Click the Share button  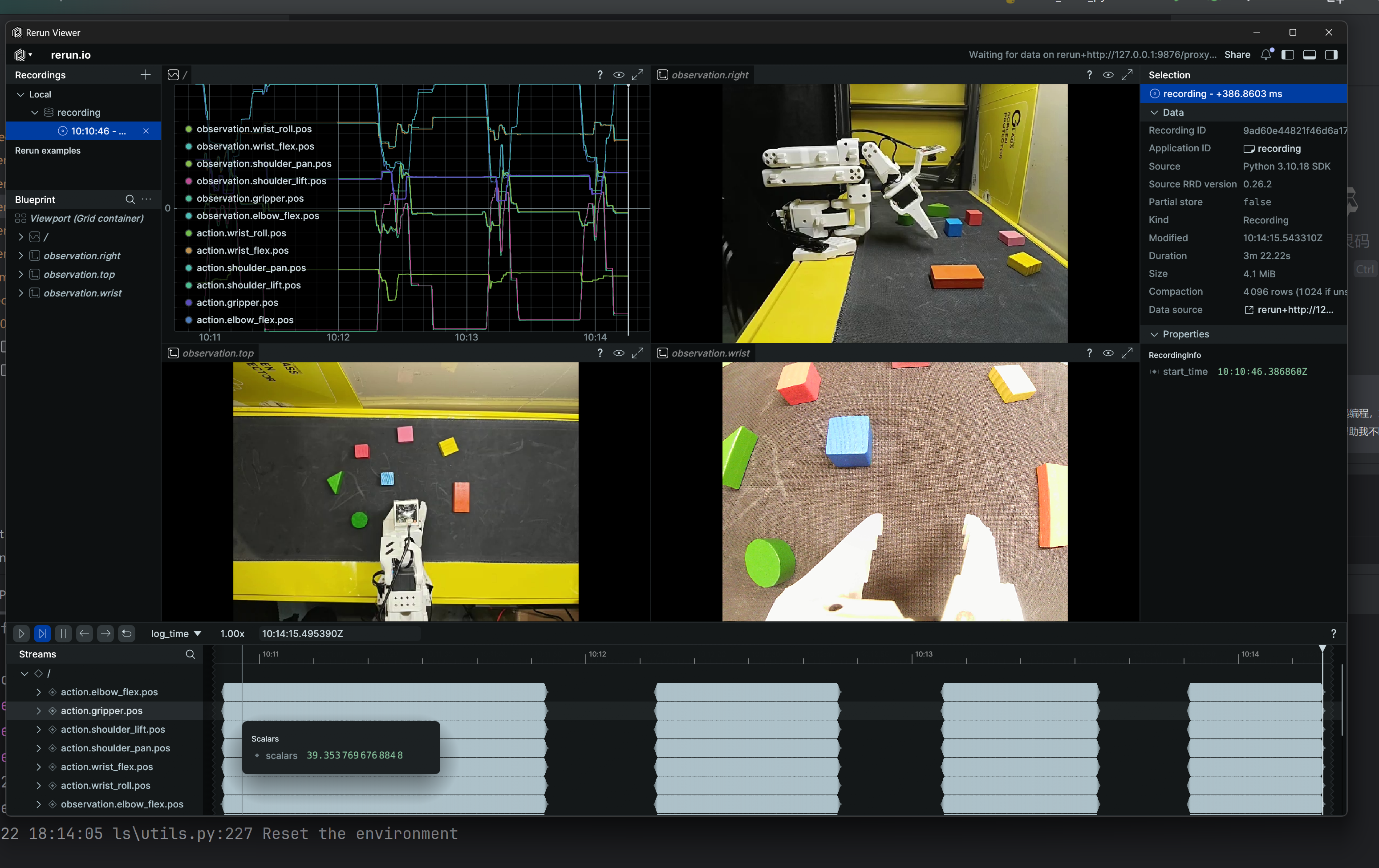1237,55
